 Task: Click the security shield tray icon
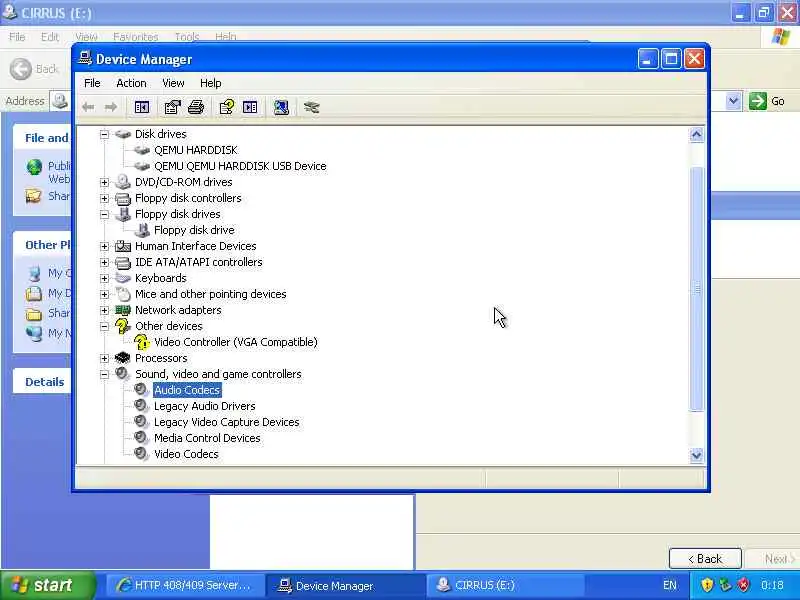click(x=707, y=585)
